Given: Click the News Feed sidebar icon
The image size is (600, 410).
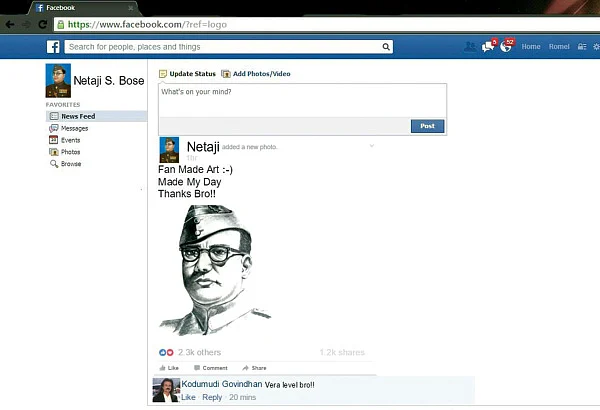Looking at the screenshot, I should [x=54, y=116].
